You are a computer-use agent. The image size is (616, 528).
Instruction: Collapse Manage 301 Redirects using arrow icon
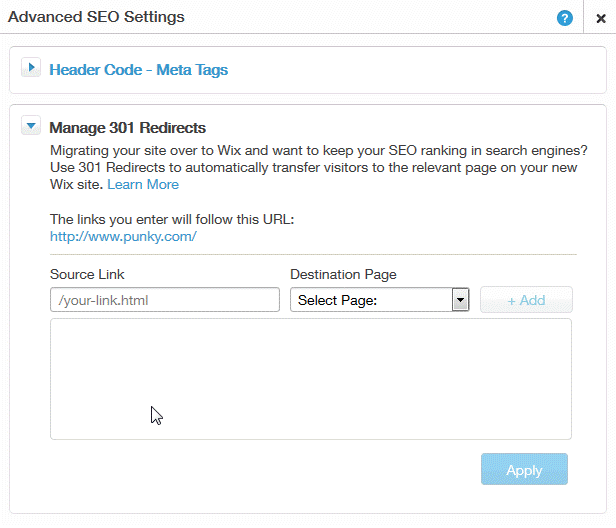click(x=31, y=127)
